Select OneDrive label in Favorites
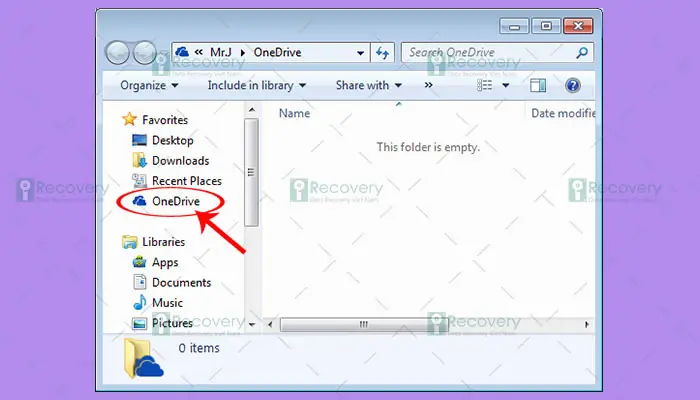700x400 pixels. [175, 201]
